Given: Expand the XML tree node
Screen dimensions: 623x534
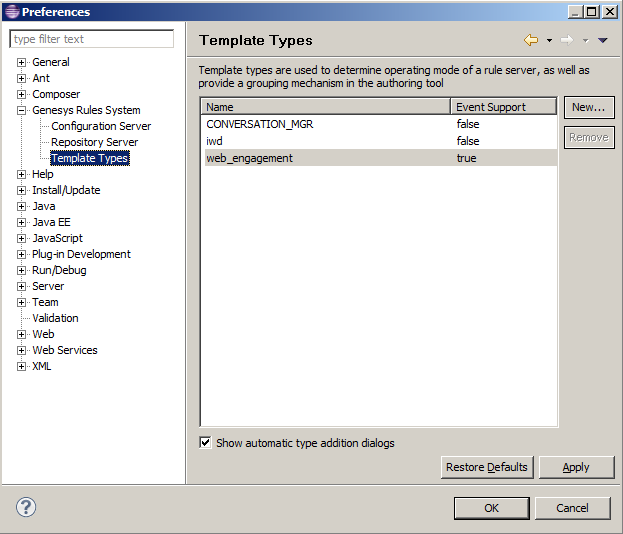Looking at the screenshot, I should click(x=21, y=366).
